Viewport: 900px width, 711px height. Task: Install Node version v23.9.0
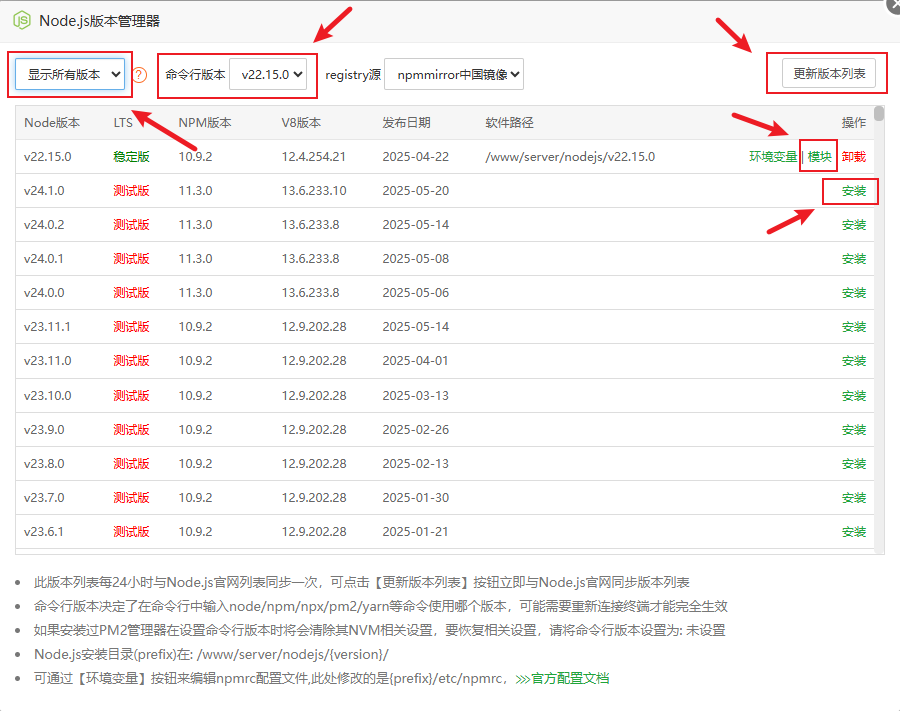tap(854, 430)
